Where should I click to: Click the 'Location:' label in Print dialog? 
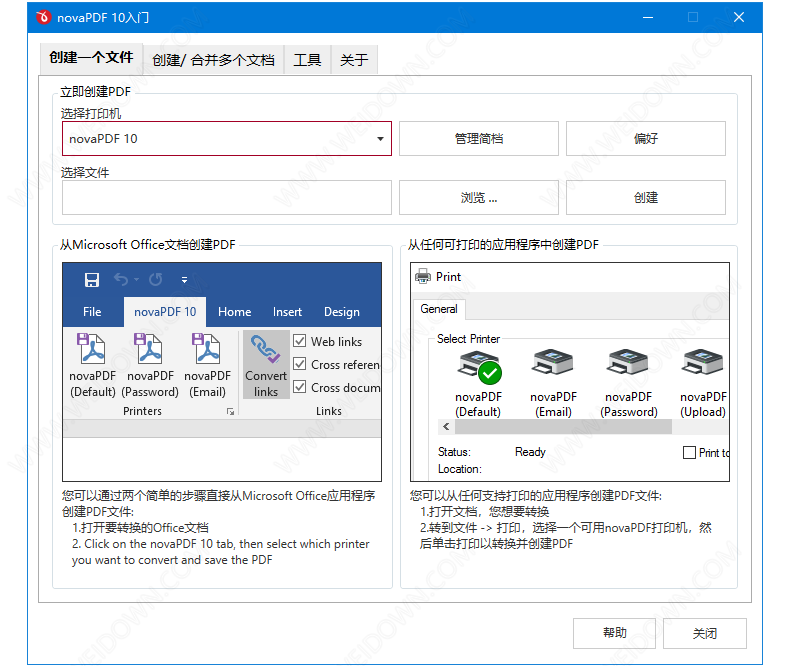click(x=459, y=469)
